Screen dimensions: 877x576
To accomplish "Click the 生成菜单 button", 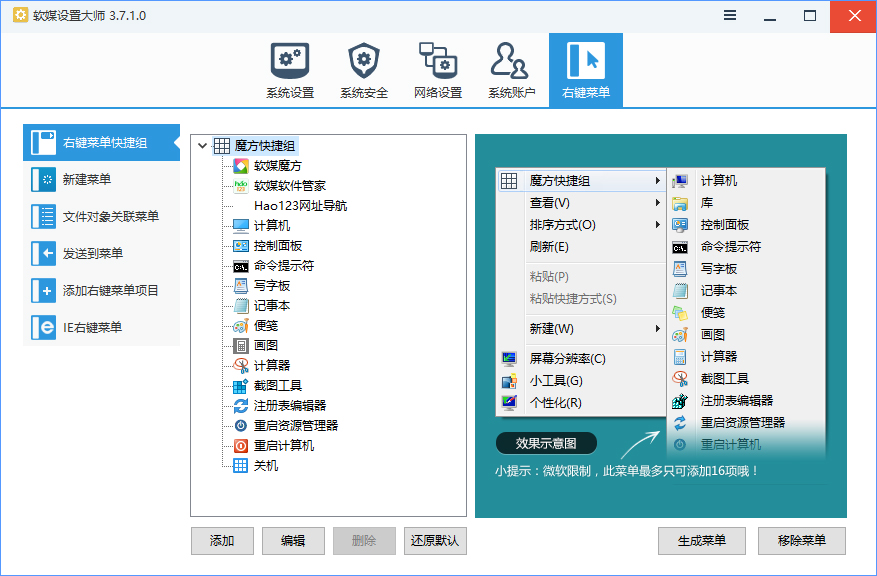I will tap(701, 541).
